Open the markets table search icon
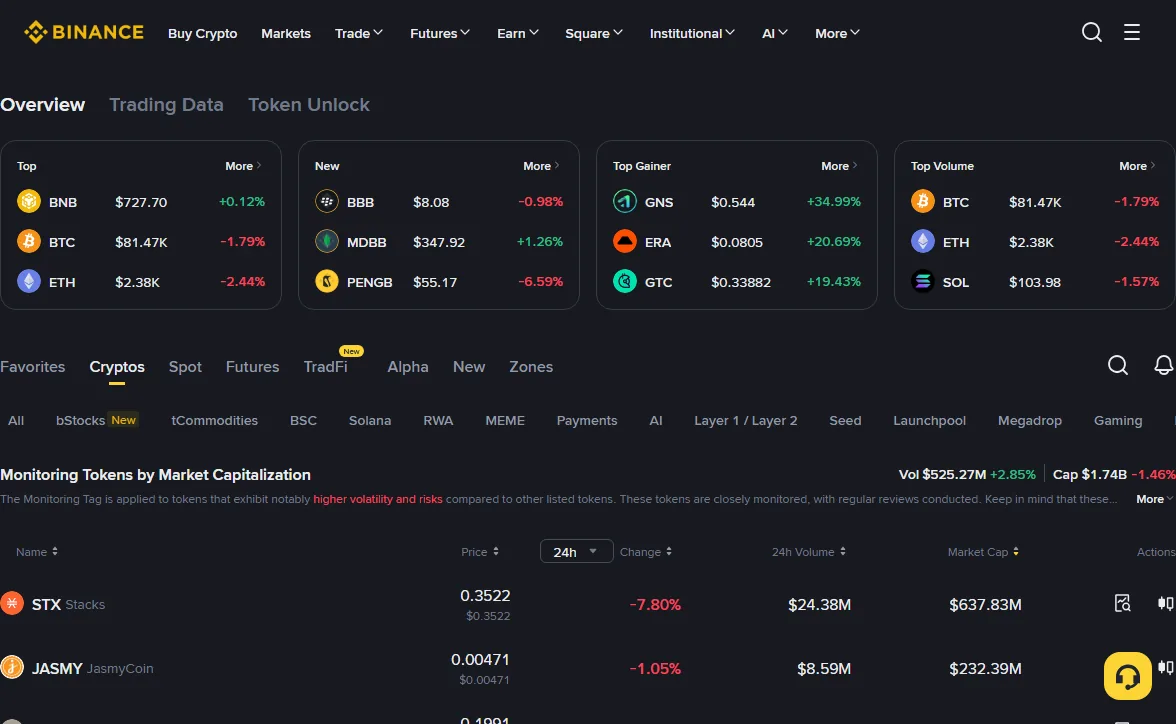Image resolution: width=1176 pixels, height=724 pixels. 1118,365
